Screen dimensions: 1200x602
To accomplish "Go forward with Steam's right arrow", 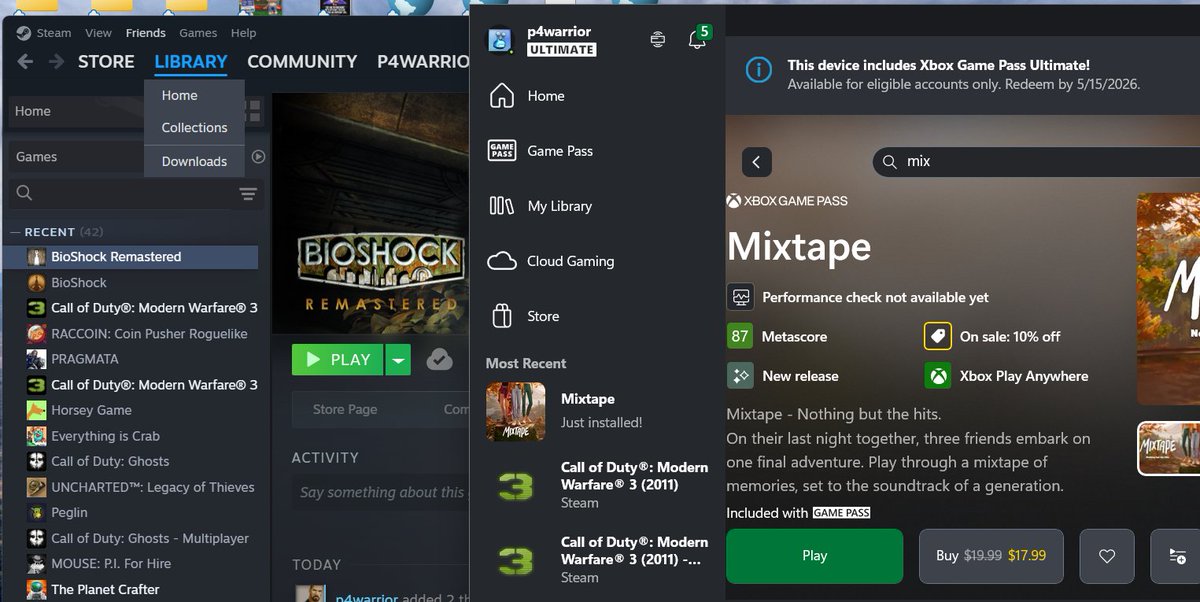I will [x=57, y=62].
